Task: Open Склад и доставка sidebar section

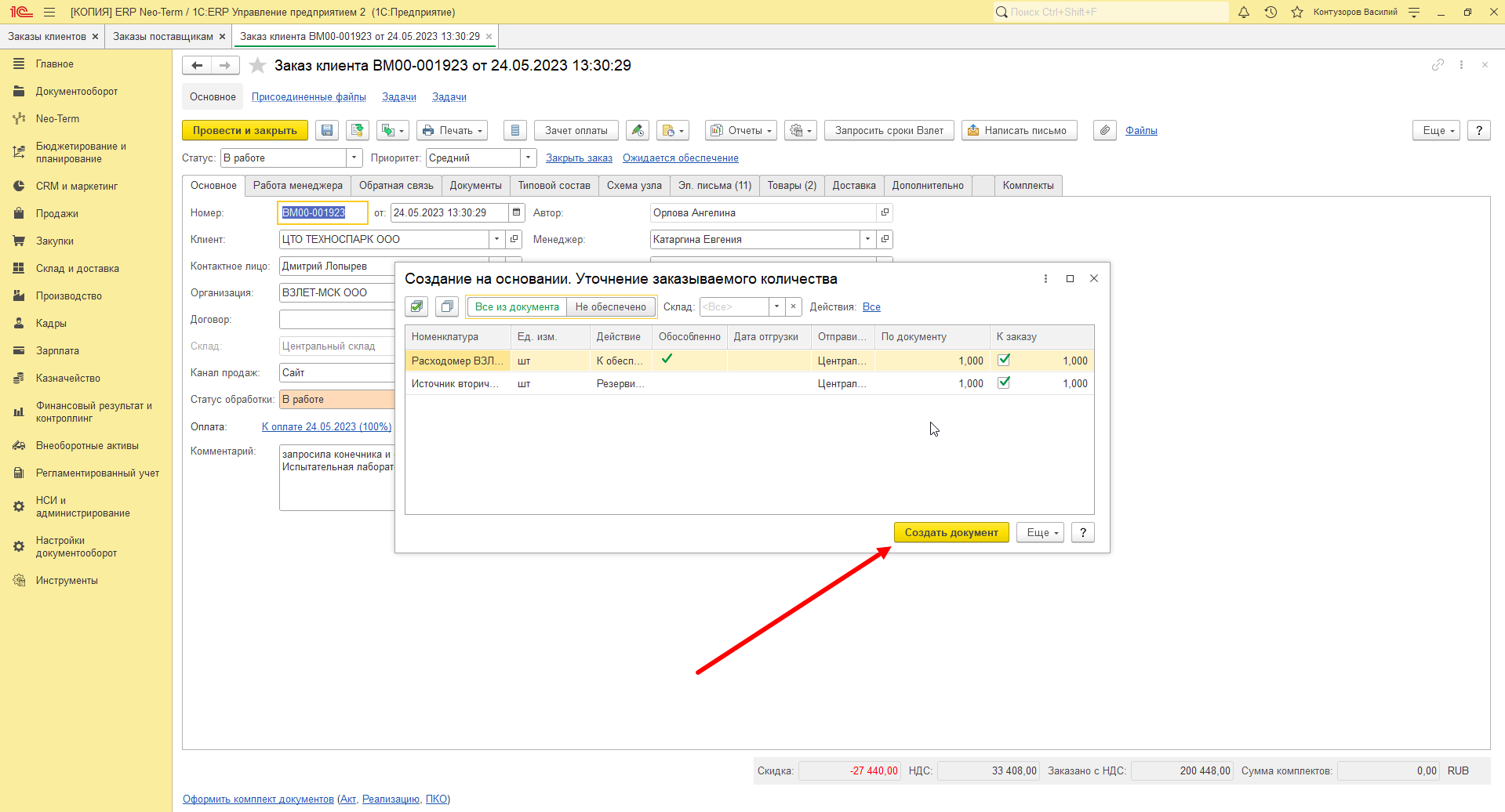Action: point(77,268)
